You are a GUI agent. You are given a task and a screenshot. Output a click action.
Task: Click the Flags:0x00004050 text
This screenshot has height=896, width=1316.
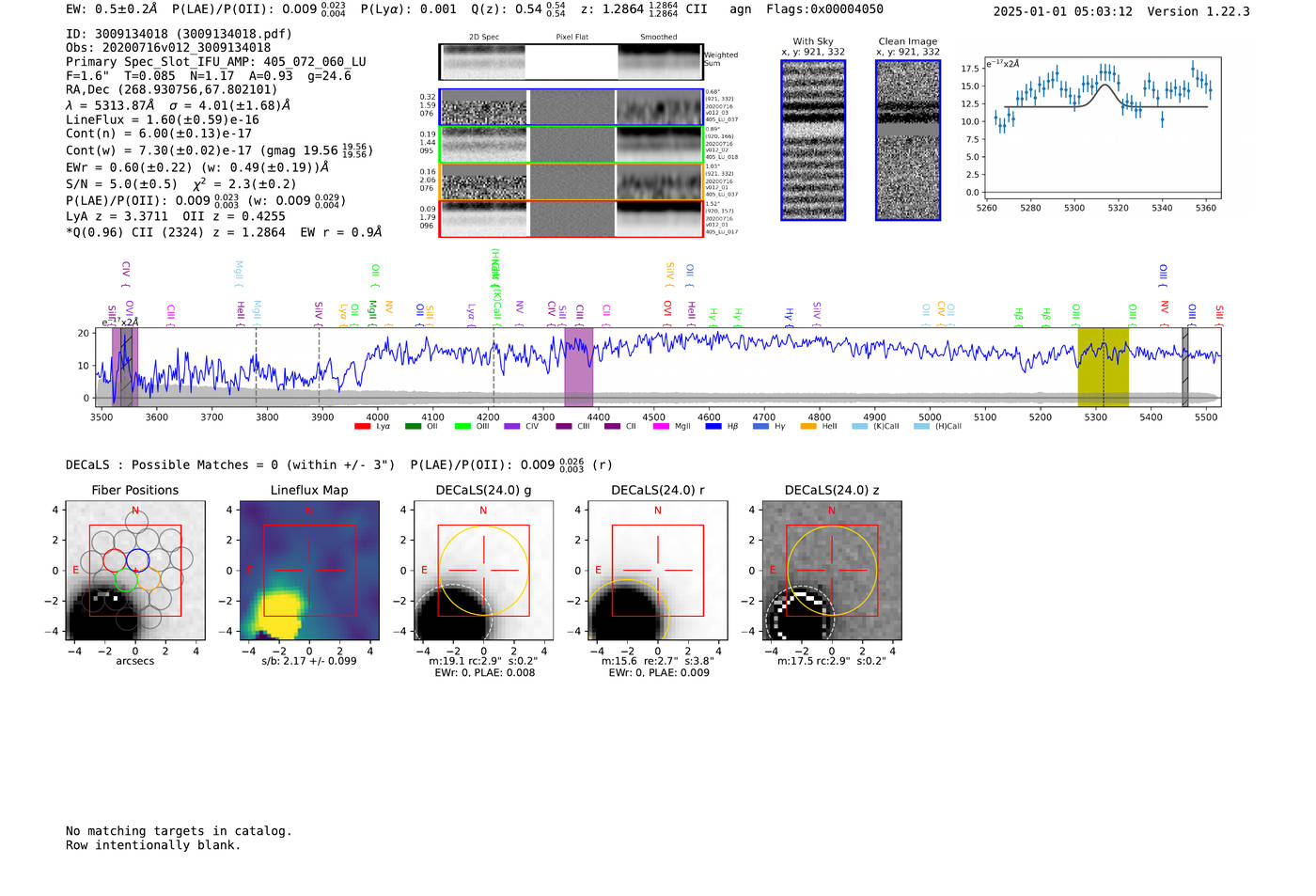[x=824, y=9]
